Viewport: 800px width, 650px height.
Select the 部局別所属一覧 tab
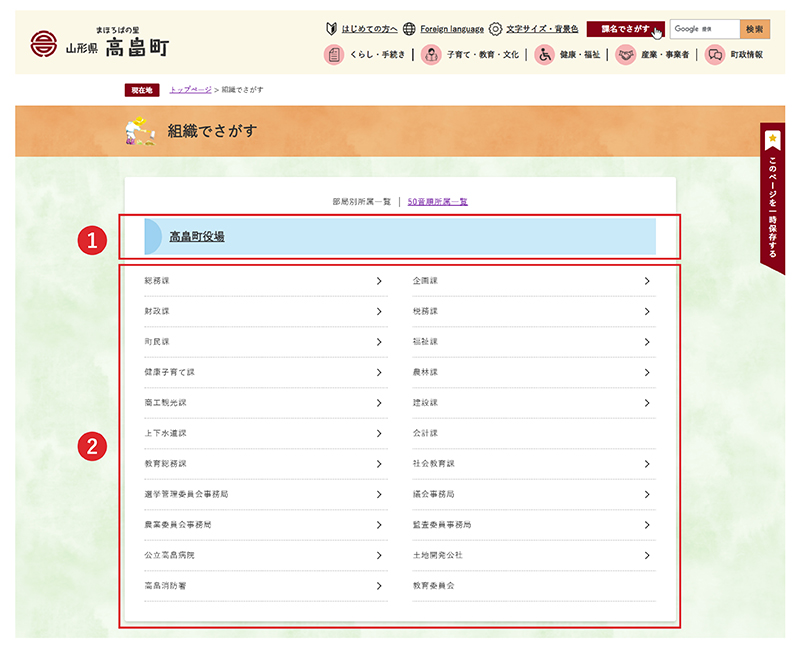click(361, 201)
